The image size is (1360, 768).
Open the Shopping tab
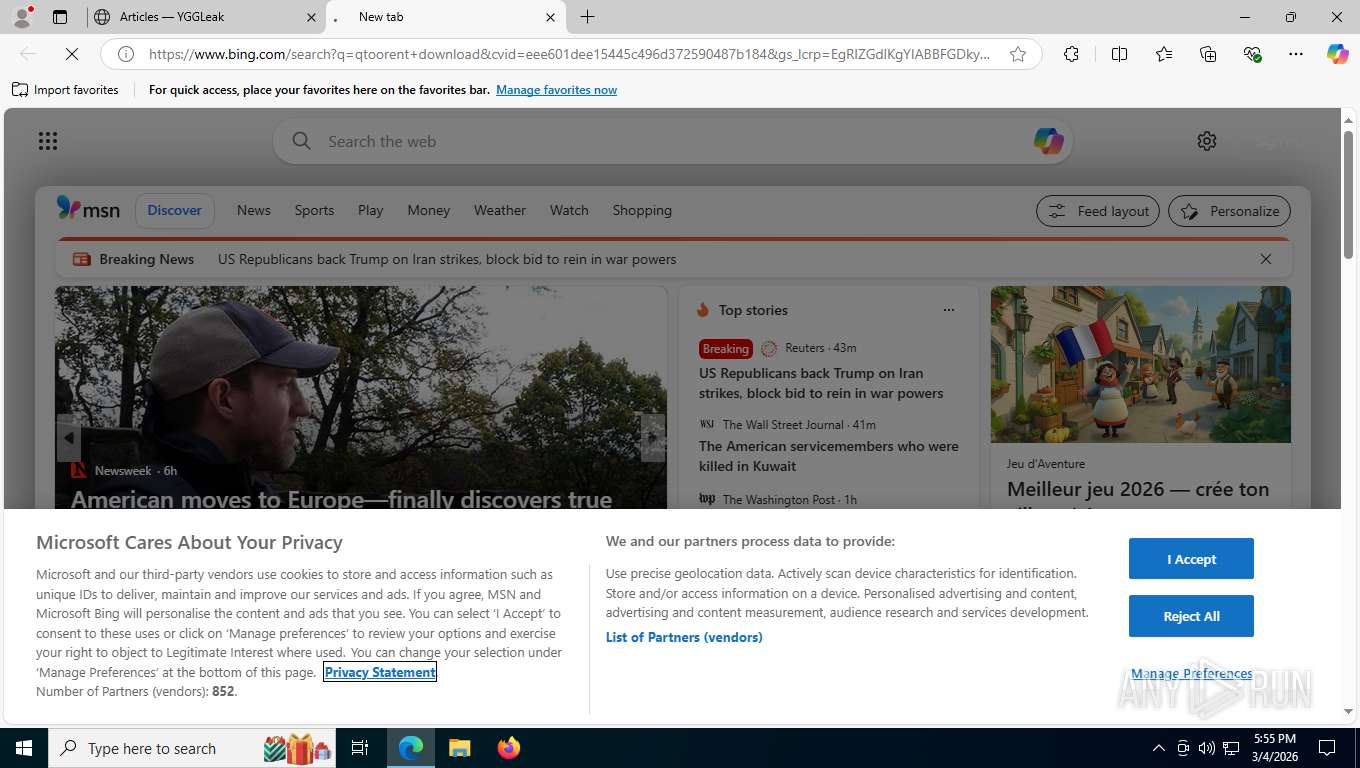(x=642, y=210)
